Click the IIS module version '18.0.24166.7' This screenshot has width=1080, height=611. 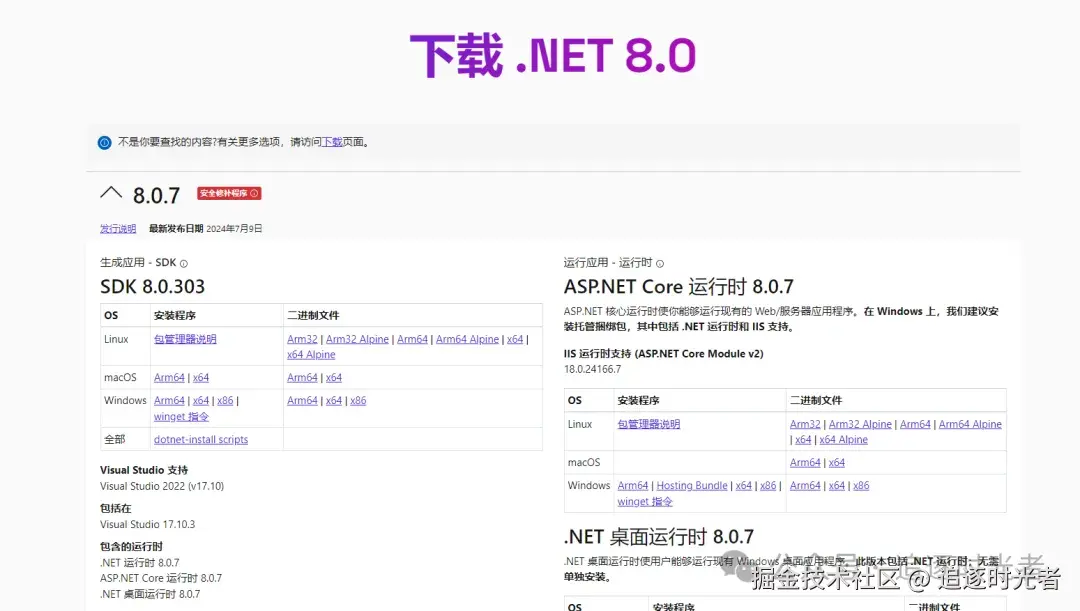point(592,369)
